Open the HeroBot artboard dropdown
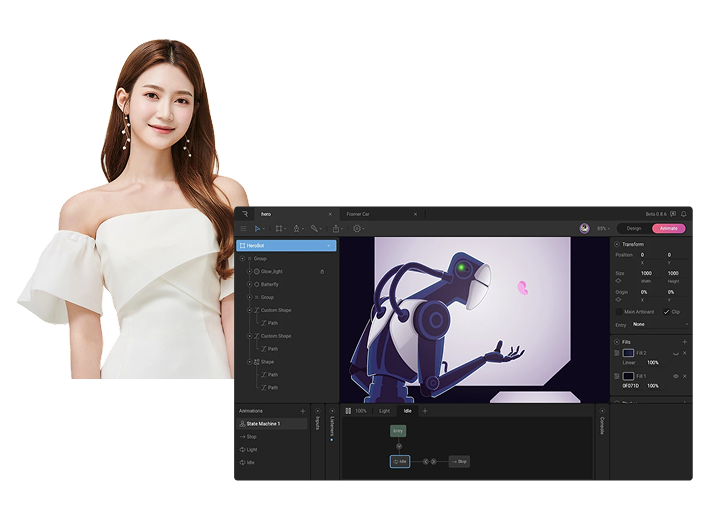Viewport: 719px width, 512px height. 329,246
